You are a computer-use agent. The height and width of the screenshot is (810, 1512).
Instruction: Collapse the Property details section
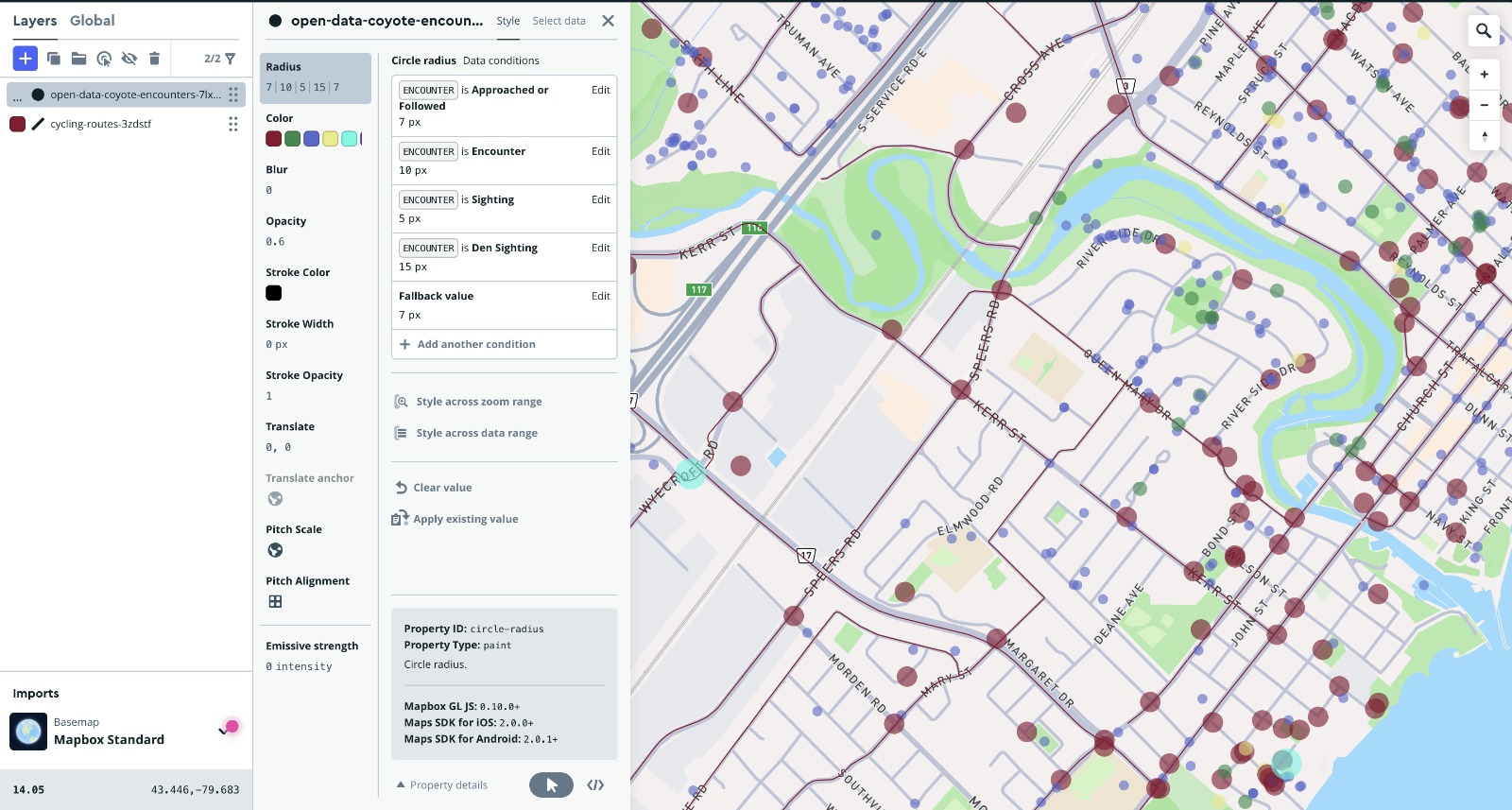(441, 785)
